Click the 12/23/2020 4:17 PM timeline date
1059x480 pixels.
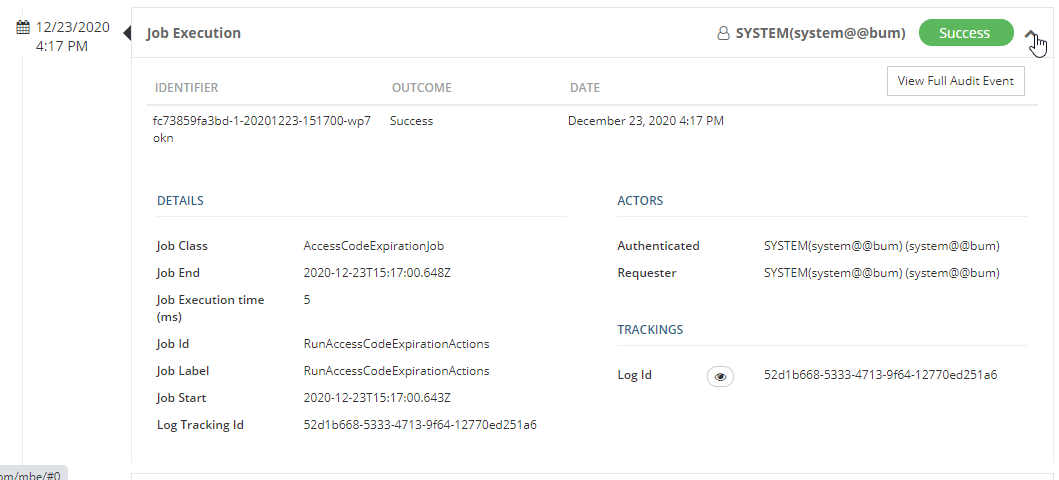(x=72, y=36)
